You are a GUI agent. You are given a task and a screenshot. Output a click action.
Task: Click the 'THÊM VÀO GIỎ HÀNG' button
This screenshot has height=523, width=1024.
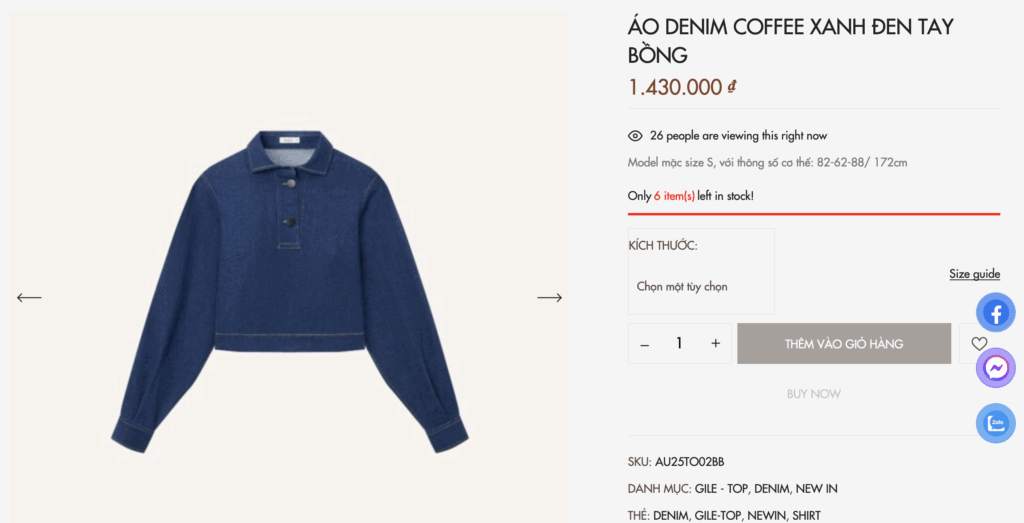coord(844,344)
